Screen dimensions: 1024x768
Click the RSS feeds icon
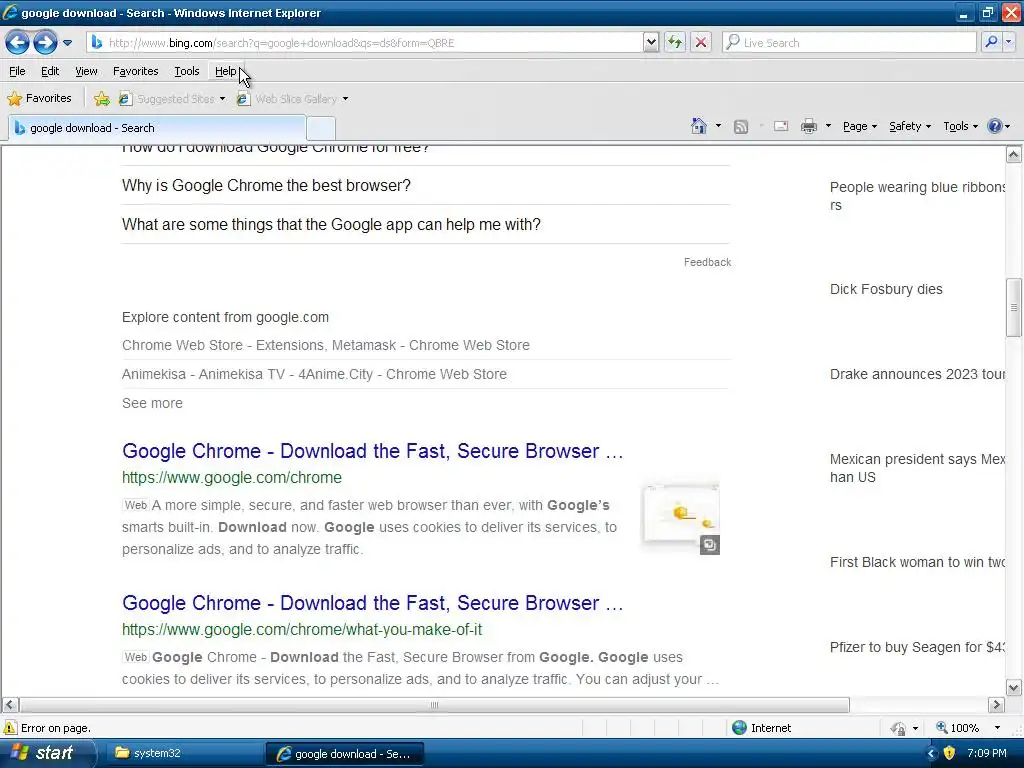point(741,127)
